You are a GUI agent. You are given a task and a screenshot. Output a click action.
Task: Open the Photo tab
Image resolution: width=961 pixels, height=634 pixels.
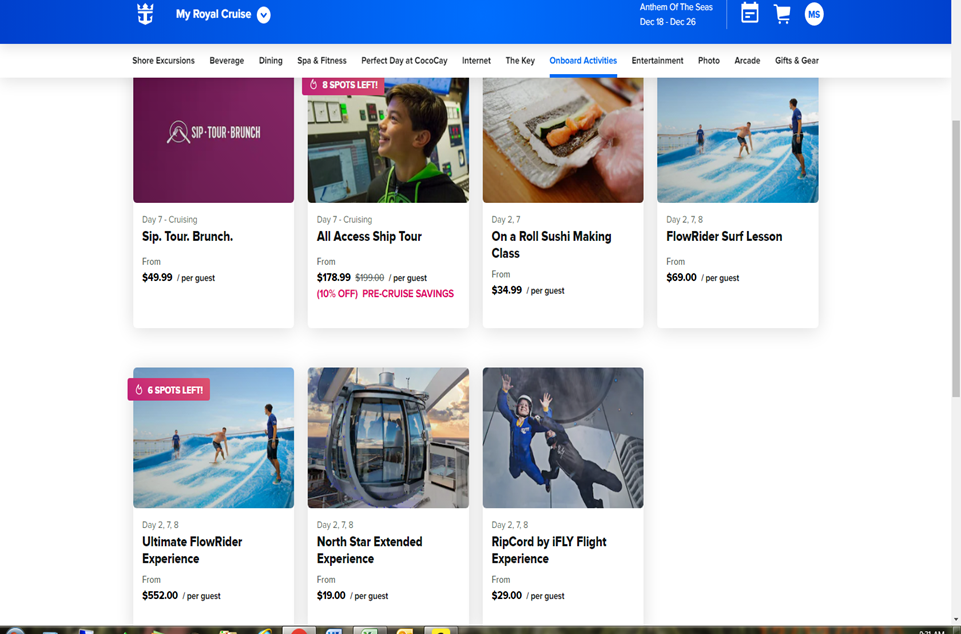coord(708,61)
